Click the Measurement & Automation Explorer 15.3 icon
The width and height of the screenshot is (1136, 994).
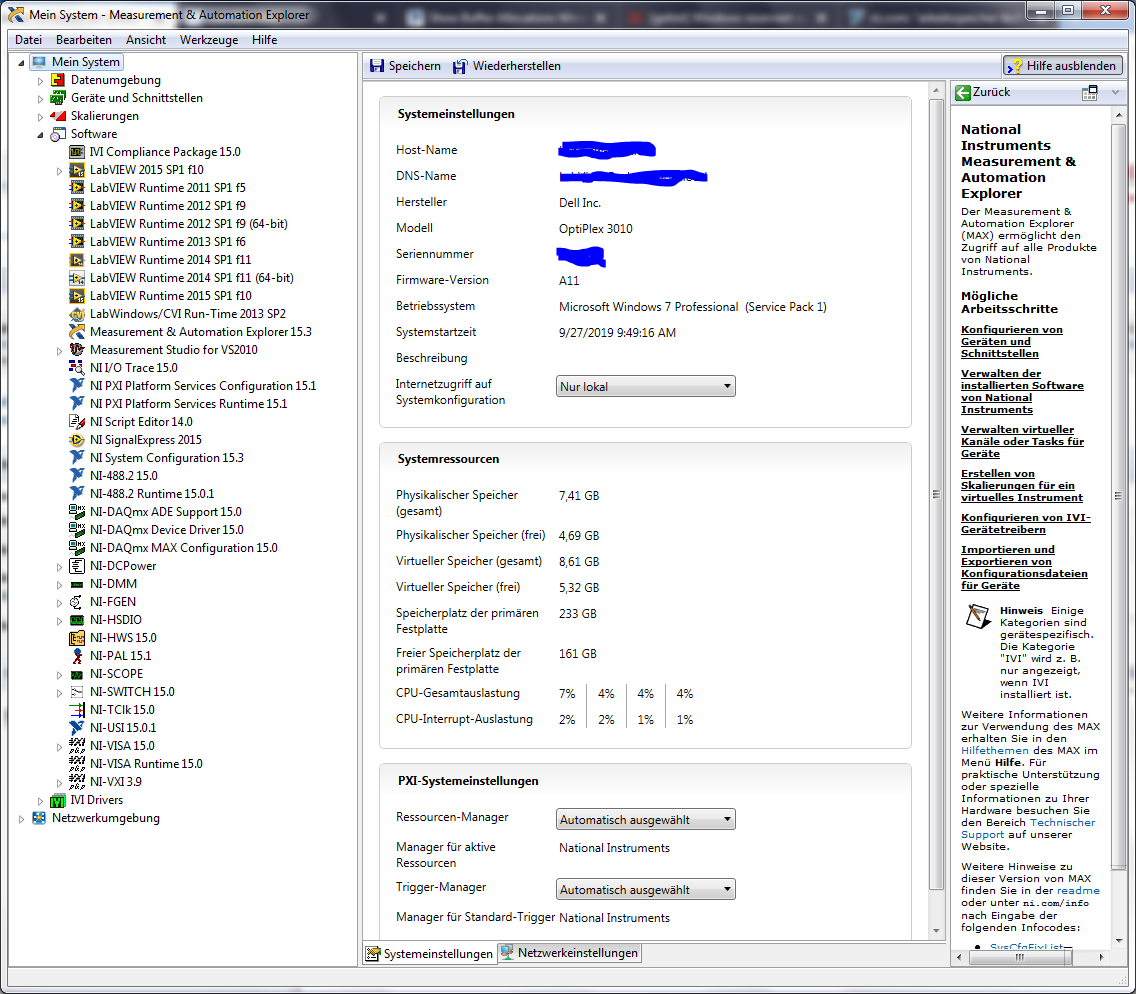click(x=77, y=332)
